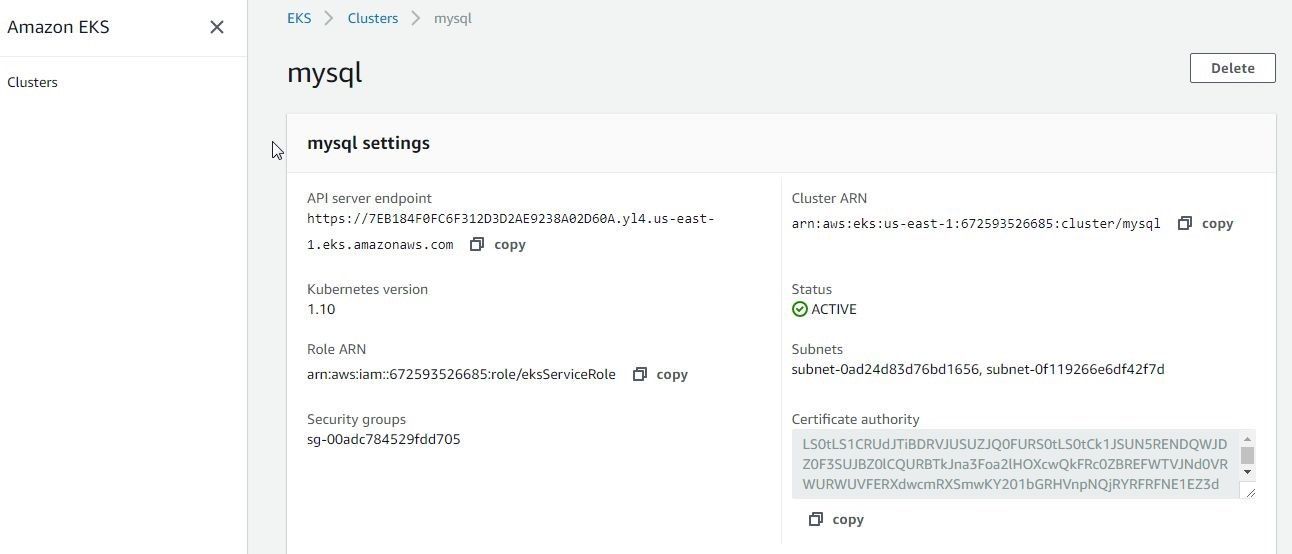Click the ACTIVE status indicator
The height and width of the screenshot is (554, 1292).
pyautogui.click(x=824, y=309)
